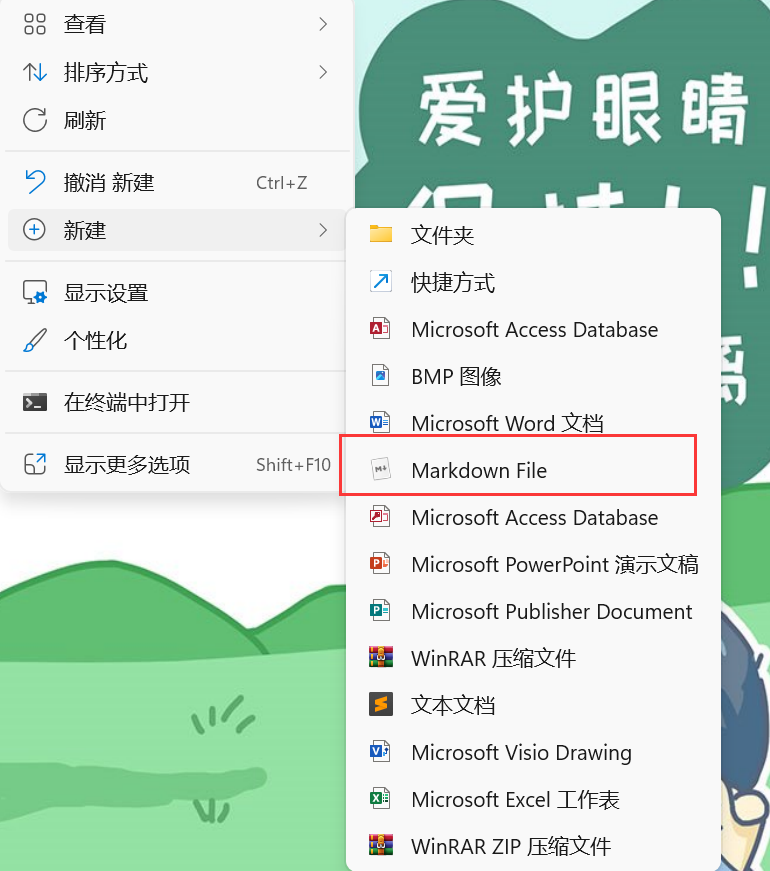Click the 显示设置 monitor icon
The width and height of the screenshot is (770, 871).
(x=34, y=292)
